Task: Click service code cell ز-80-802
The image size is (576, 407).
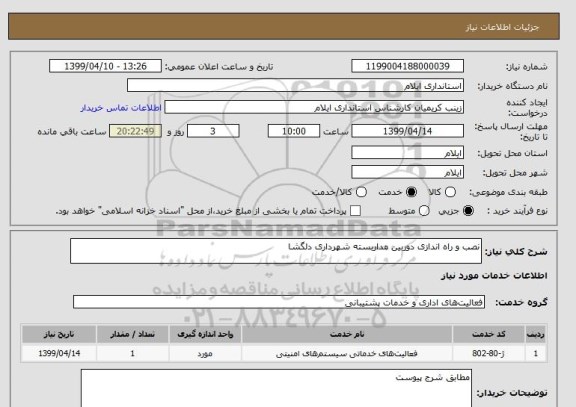Action: click(x=489, y=353)
